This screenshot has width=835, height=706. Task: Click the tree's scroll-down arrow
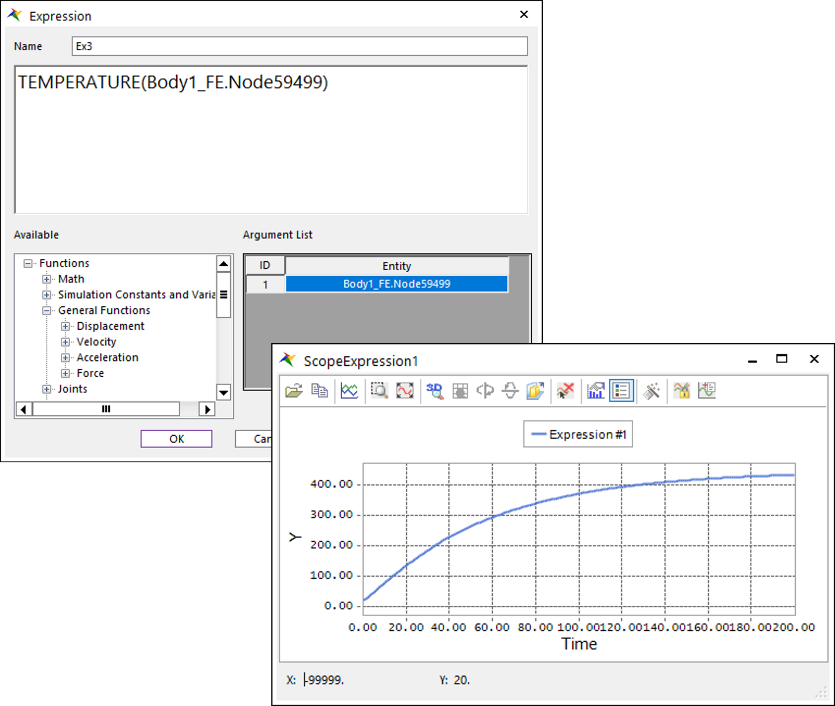tap(224, 393)
